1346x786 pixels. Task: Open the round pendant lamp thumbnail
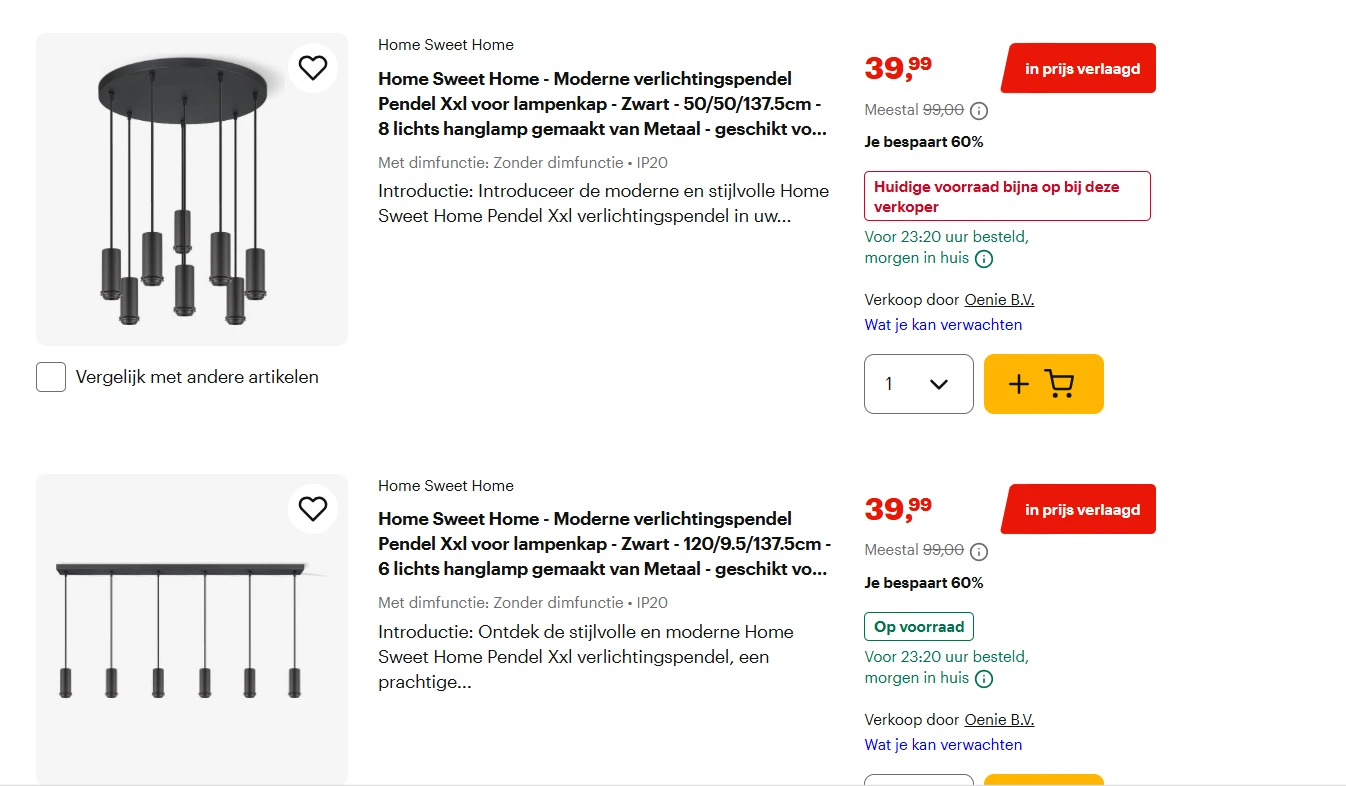[192, 188]
